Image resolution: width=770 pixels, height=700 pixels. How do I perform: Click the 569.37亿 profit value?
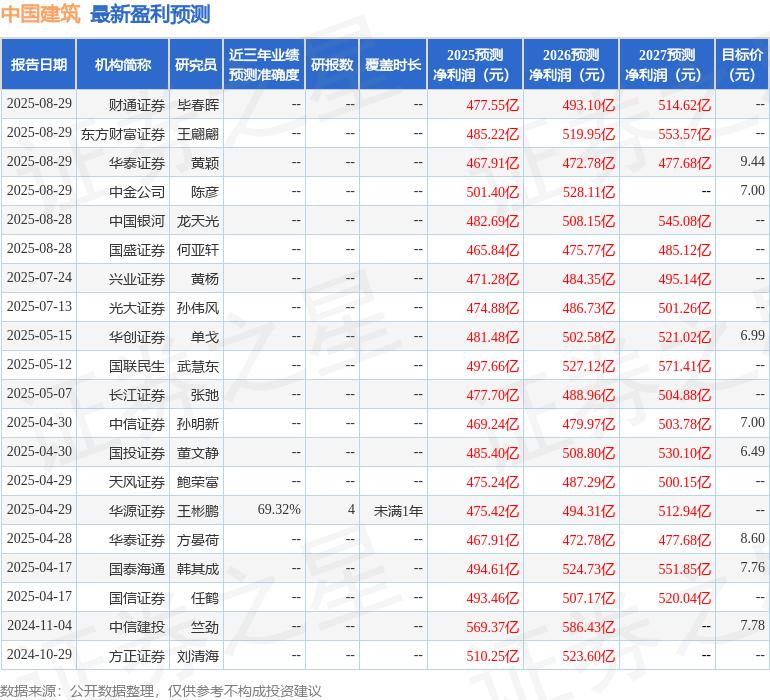pos(493,626)
